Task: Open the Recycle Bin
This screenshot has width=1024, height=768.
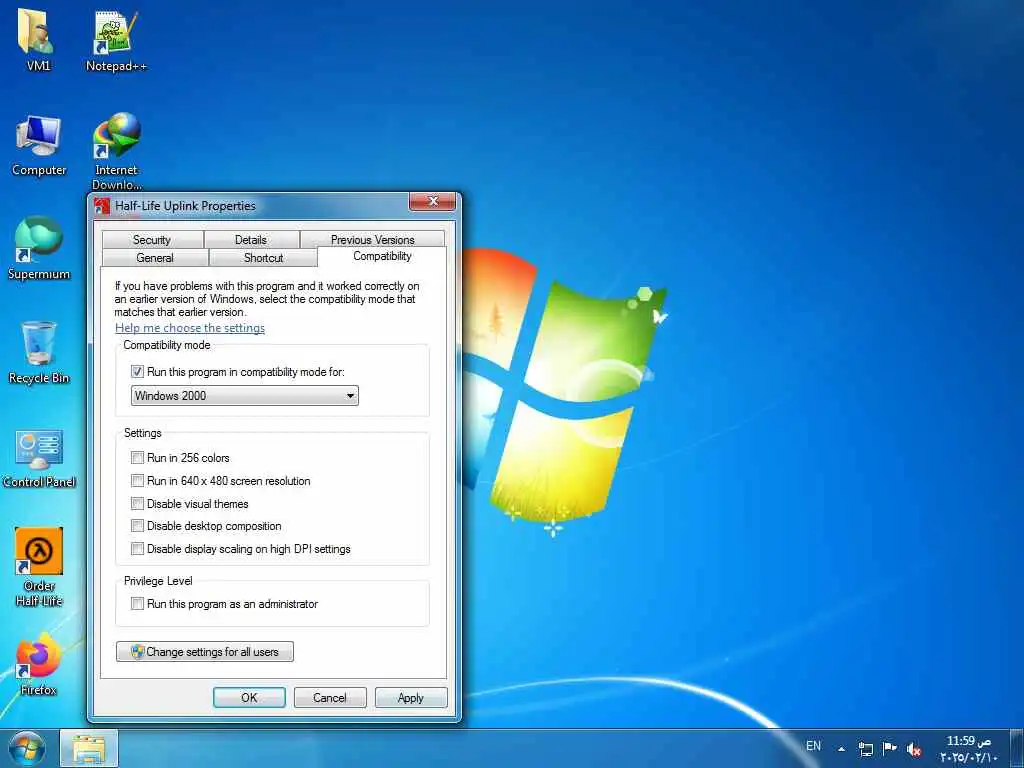Action: [x=39, y=353]
